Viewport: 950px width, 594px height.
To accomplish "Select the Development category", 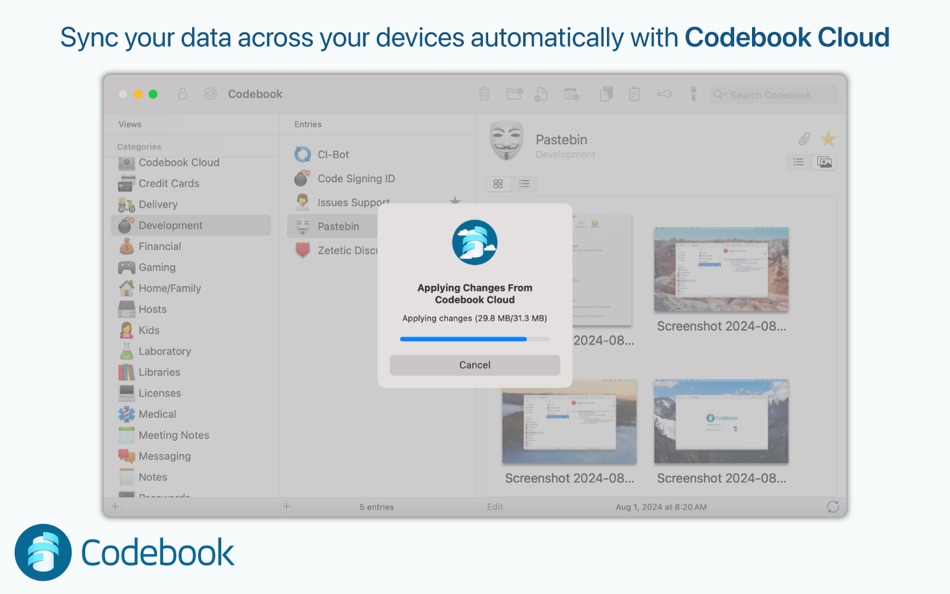I will click(x=191, y=225).
